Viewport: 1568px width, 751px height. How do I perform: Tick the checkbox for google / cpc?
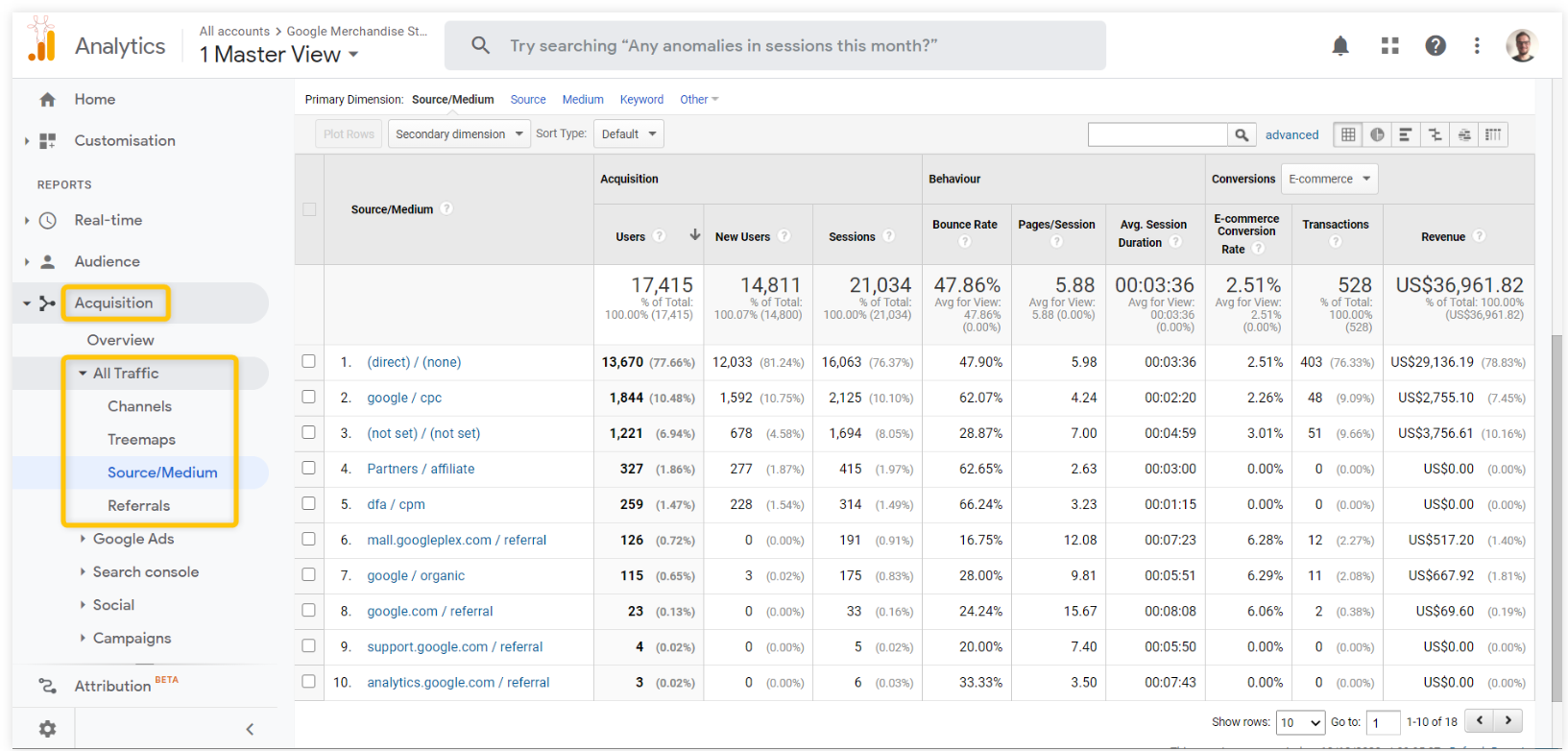308,397
